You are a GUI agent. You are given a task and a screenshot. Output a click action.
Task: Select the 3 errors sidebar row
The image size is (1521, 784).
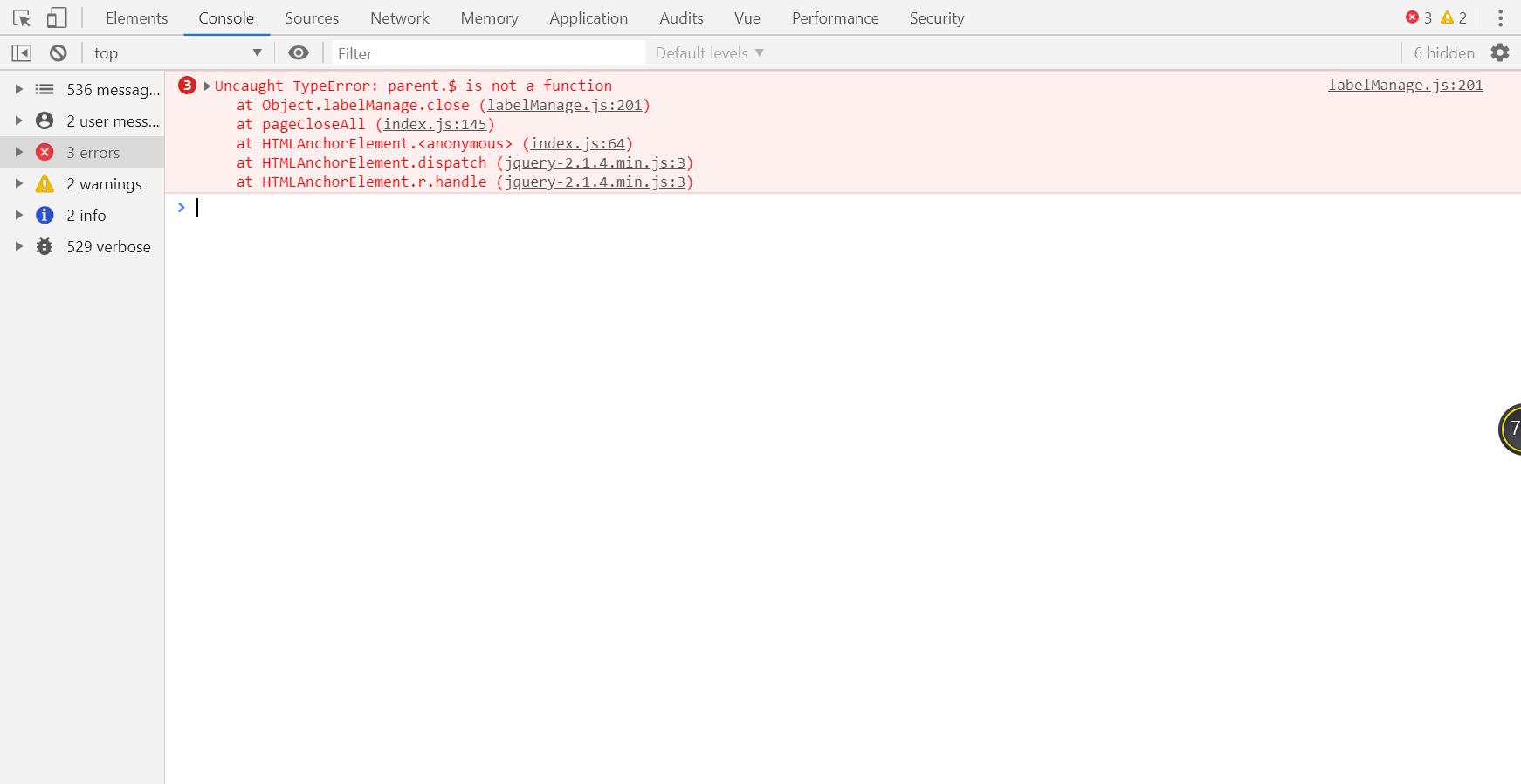82,152
